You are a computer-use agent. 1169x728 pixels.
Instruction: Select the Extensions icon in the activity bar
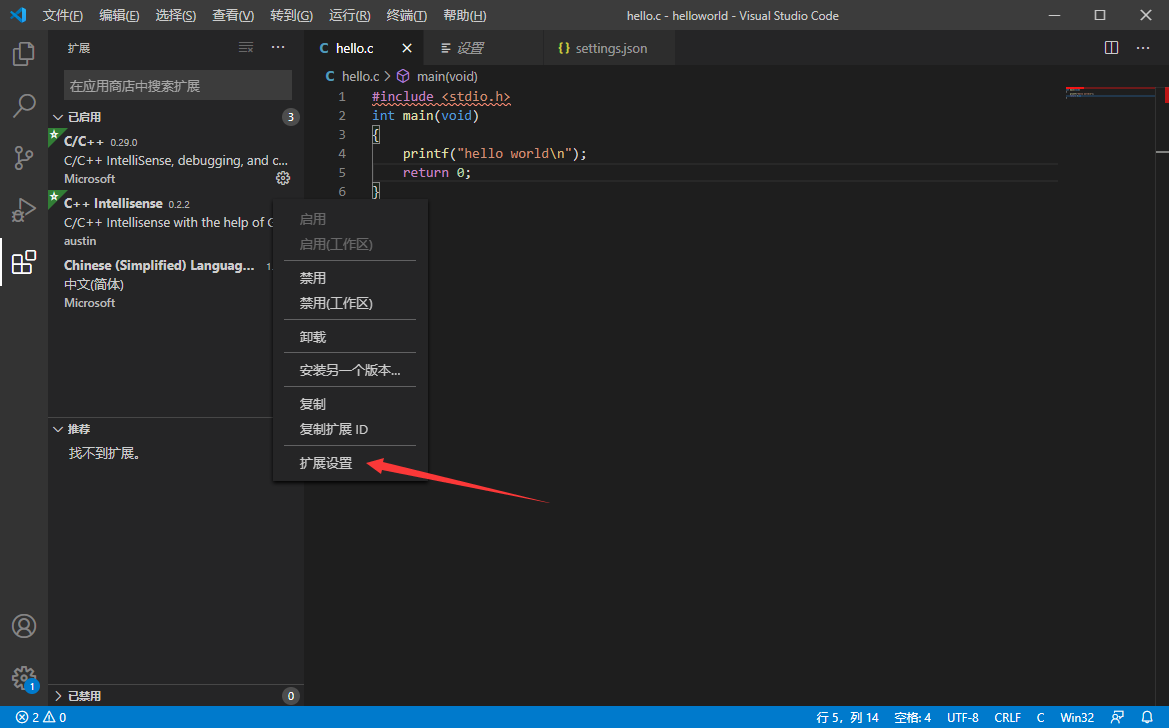tap(24, 263)
